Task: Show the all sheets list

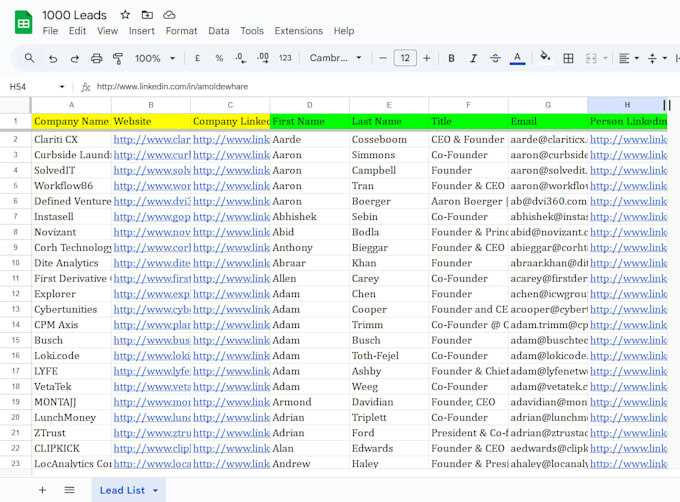Action: [x=69, y=490]
